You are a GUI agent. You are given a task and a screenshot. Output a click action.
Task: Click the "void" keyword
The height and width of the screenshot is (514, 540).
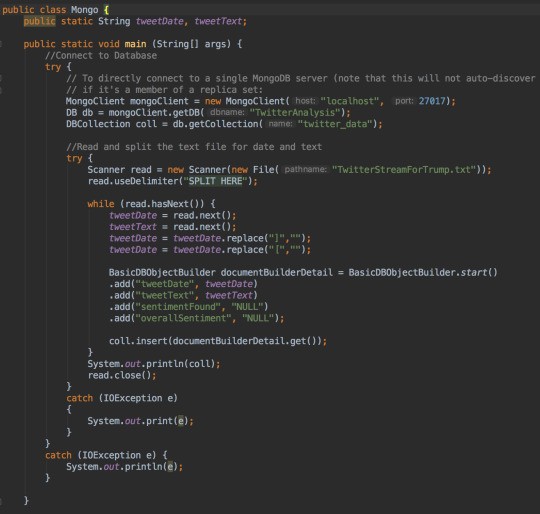pos(109,44)
